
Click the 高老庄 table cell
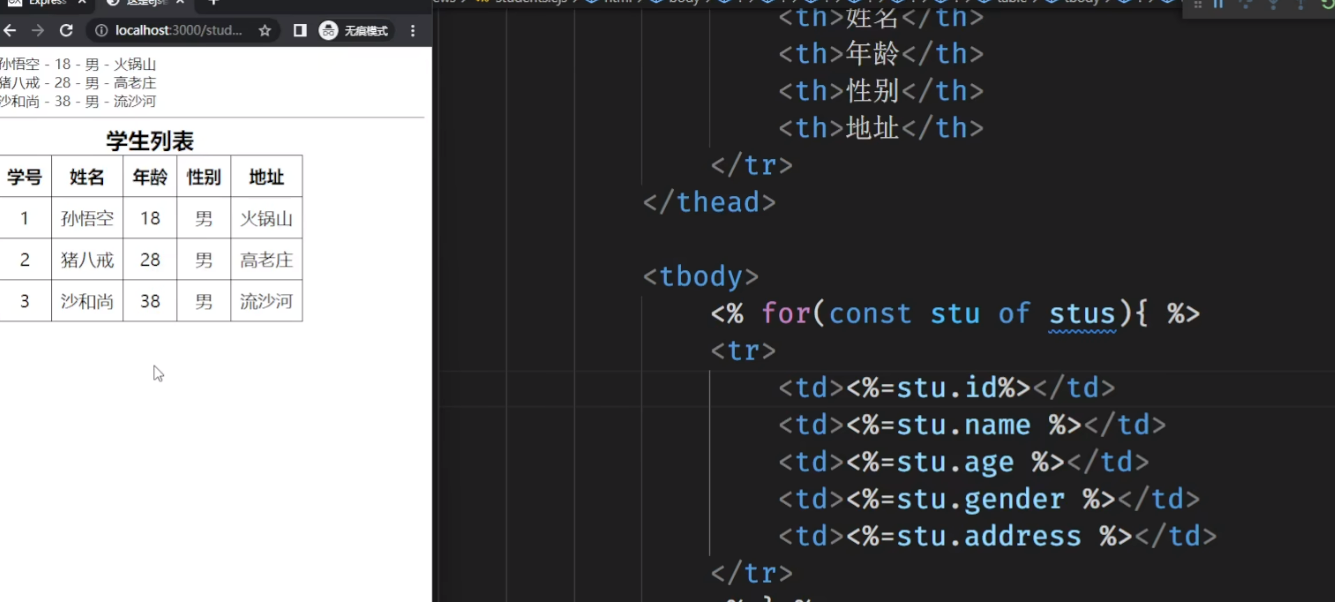tap(266, 260)
